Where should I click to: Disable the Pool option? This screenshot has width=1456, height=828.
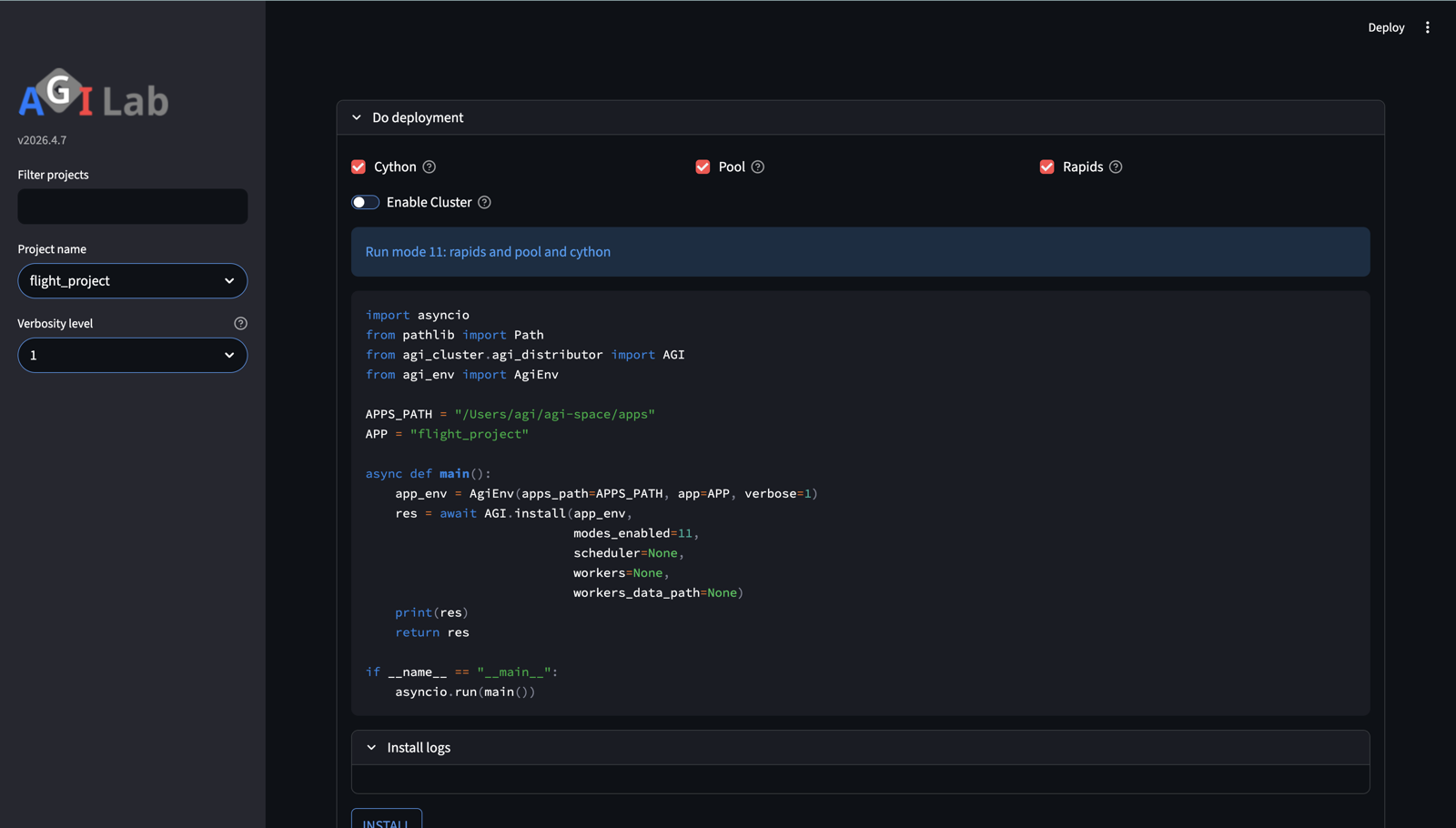pyautogui.click(x=703, y=167)
